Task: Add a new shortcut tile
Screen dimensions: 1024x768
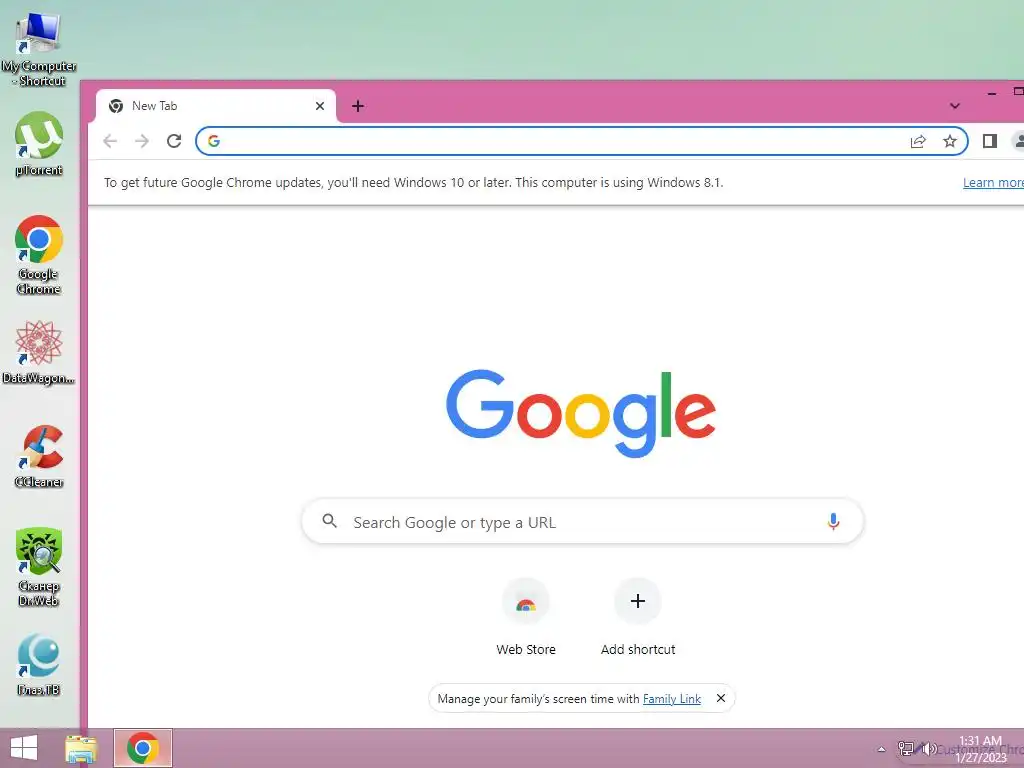Action: pyautogui.click(x=638, y=616)
